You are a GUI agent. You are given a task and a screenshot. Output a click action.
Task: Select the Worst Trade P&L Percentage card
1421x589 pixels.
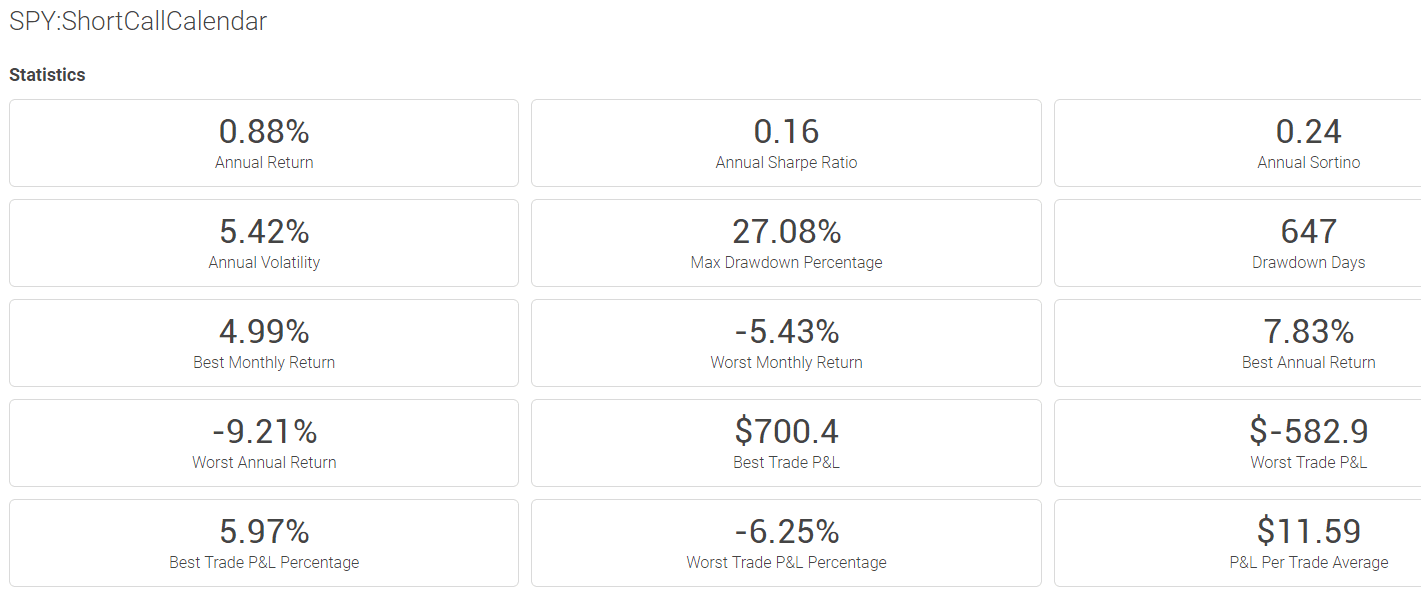[786, 543]
